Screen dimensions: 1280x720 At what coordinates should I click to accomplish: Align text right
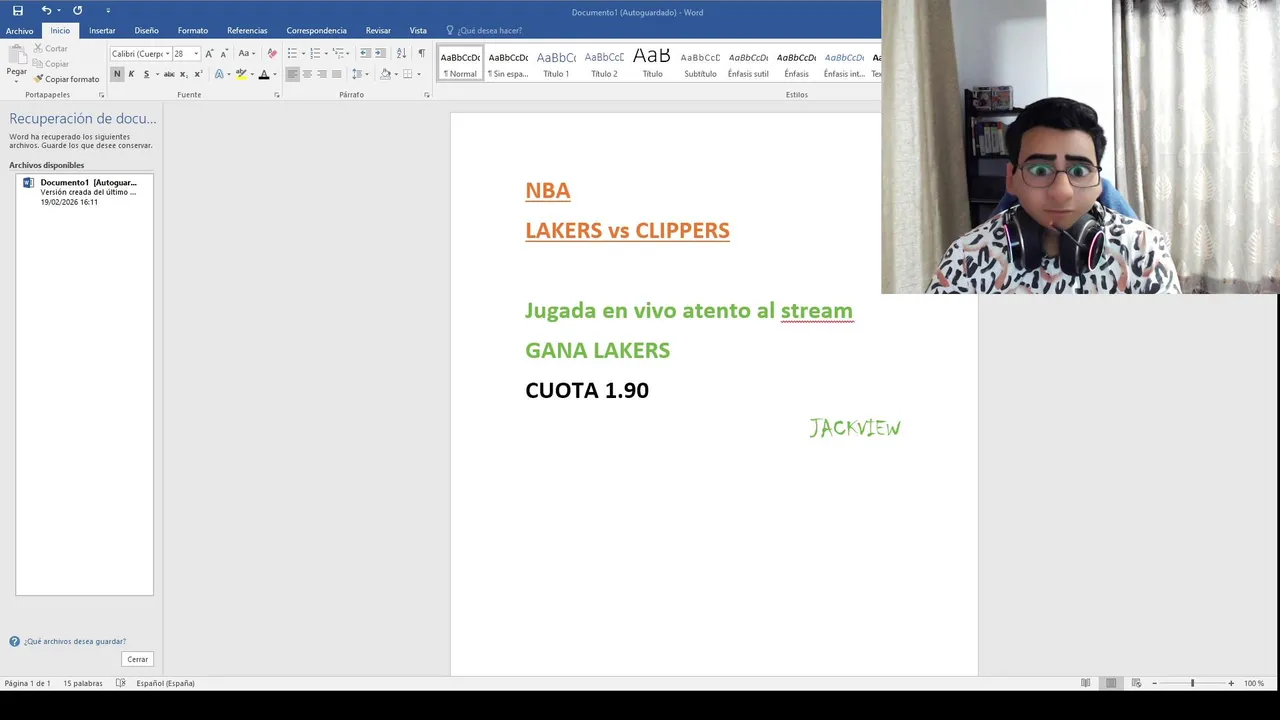coord(322,74)
